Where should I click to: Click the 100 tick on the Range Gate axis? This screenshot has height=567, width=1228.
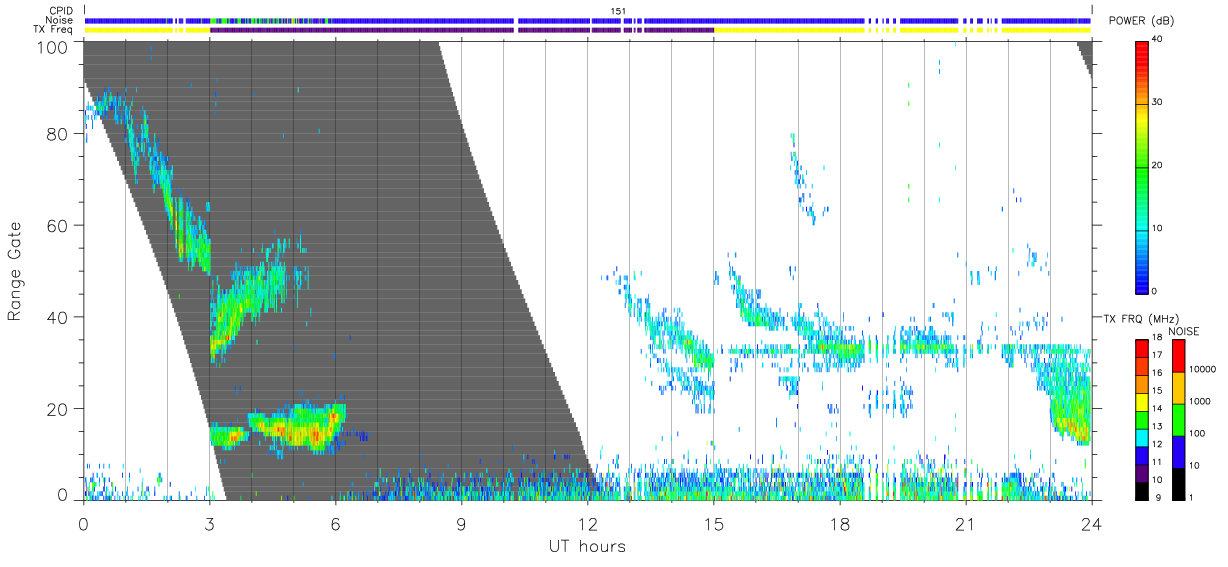[x=52, y=46]
